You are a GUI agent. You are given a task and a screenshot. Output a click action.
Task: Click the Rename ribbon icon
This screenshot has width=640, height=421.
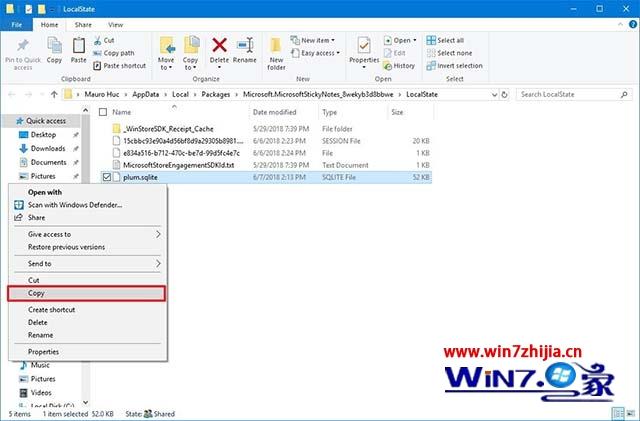[x=245, y=45]
